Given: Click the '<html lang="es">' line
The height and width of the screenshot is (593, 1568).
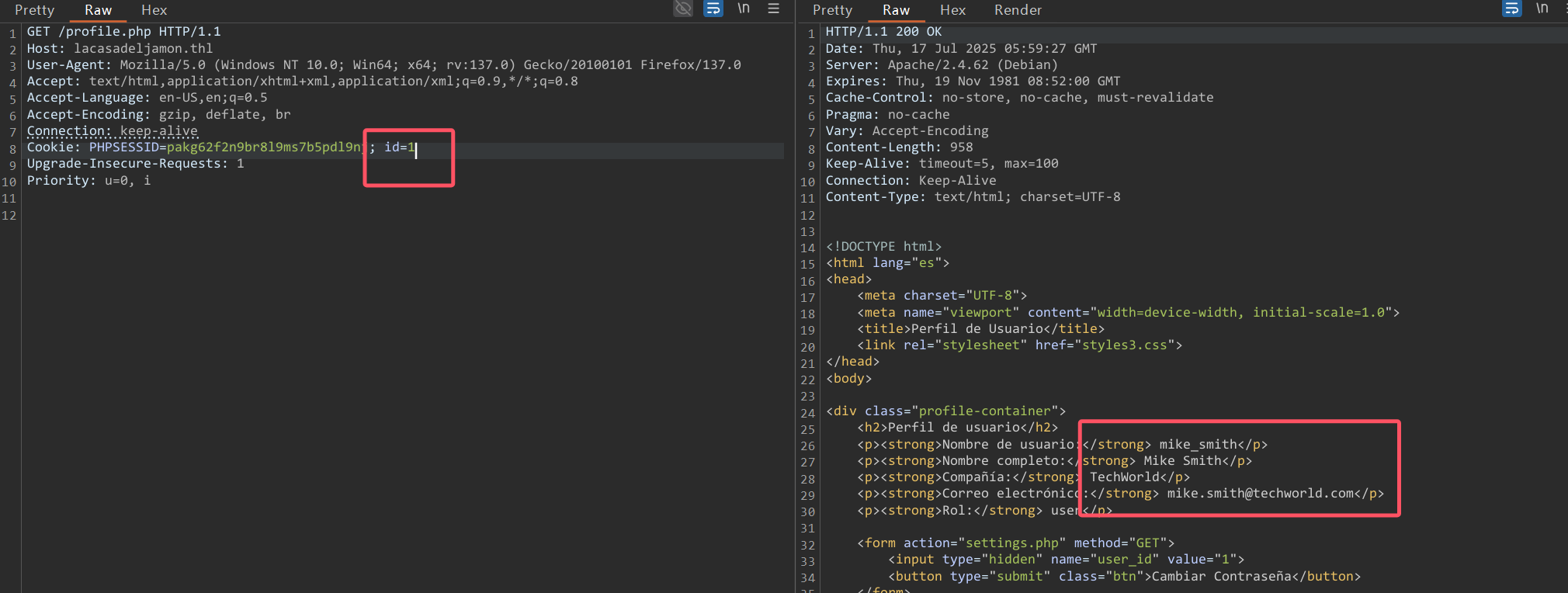Looking at the screenshot, I should [888, 263].
